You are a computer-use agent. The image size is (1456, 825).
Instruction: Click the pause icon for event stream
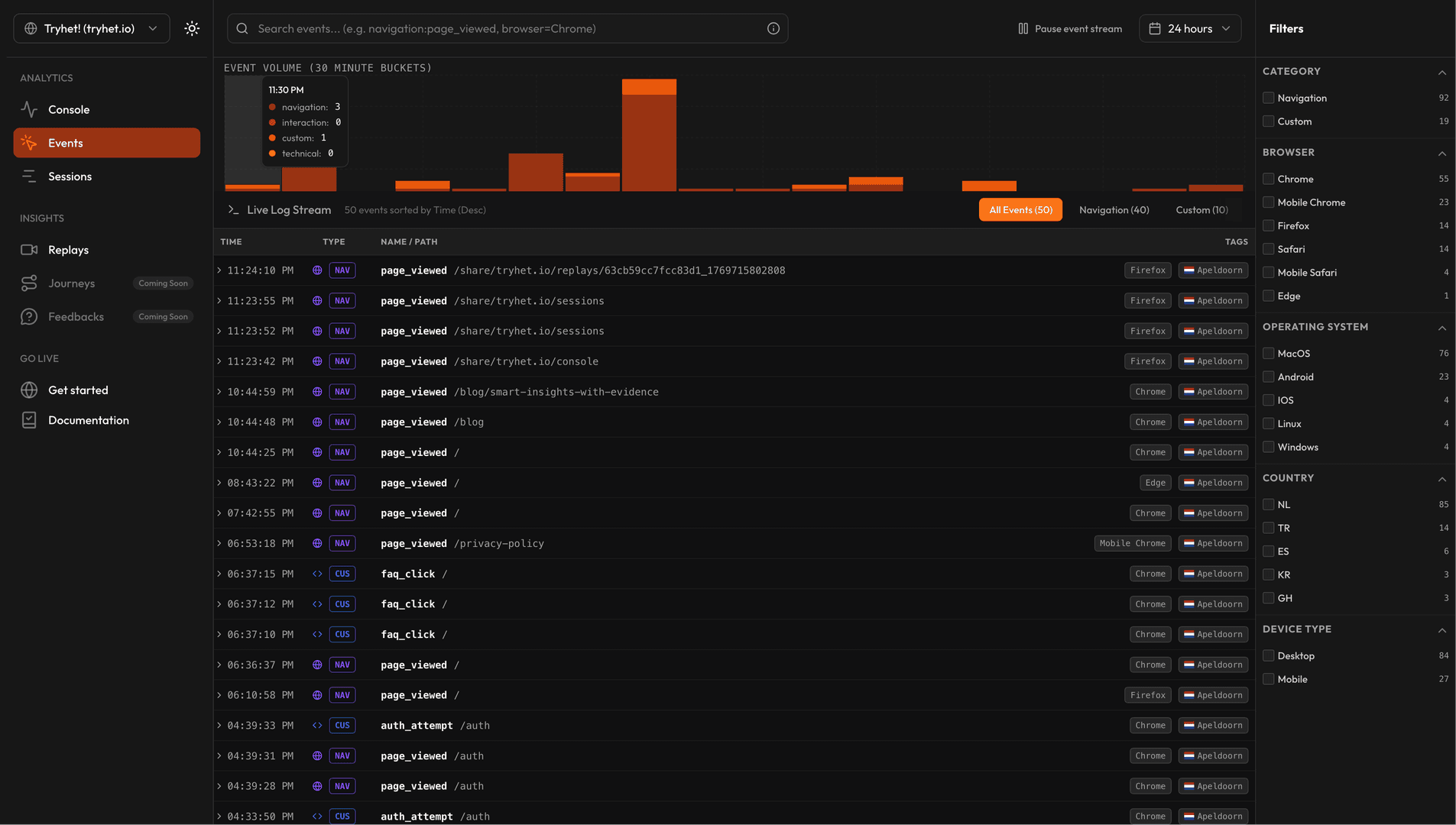[x=1023, y=28]
